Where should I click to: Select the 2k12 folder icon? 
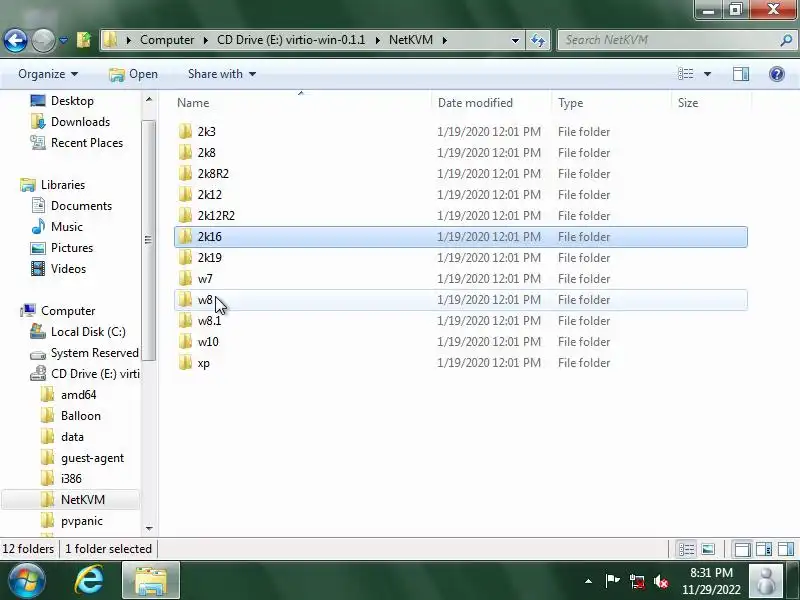coord(185,194)
